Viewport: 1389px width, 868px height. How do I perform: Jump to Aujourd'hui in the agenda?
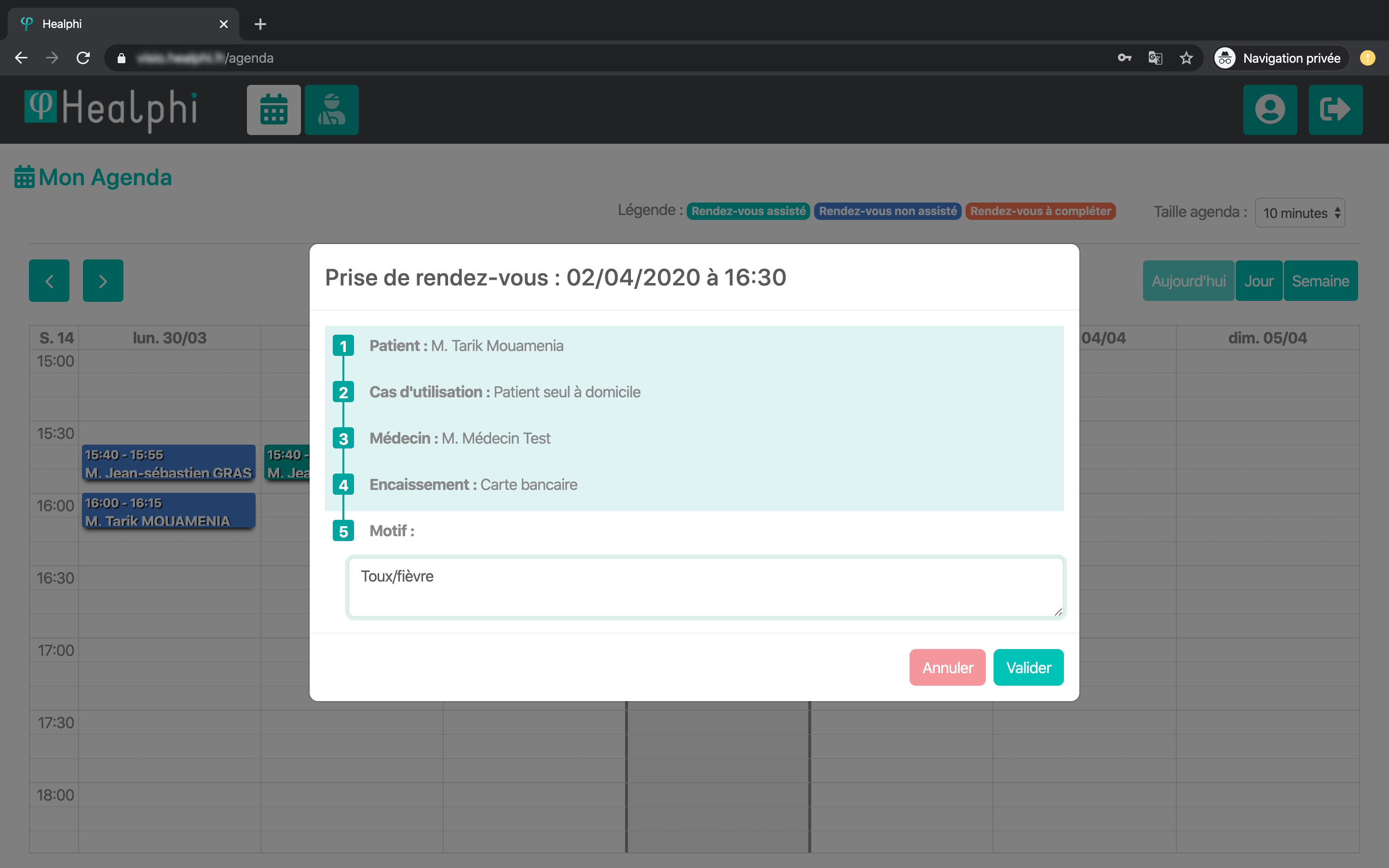pos(1188,281)
